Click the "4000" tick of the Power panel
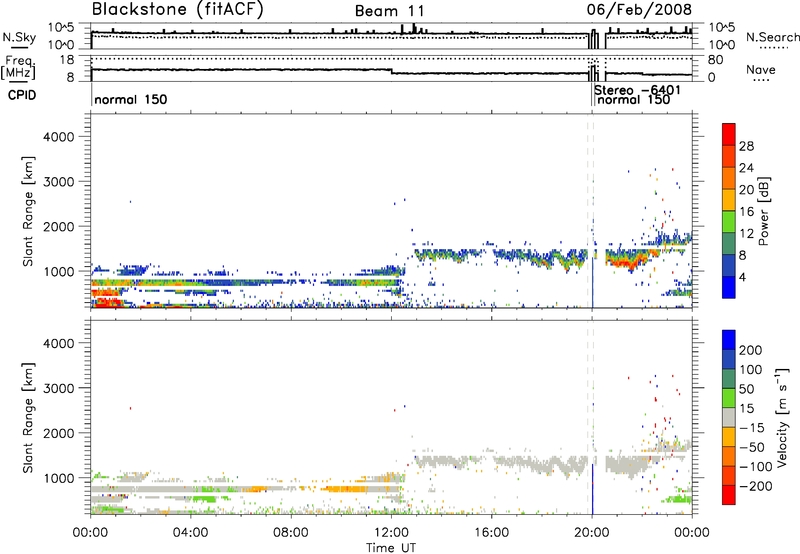This screenshot has height=554, width=800. tap(58, 137)
